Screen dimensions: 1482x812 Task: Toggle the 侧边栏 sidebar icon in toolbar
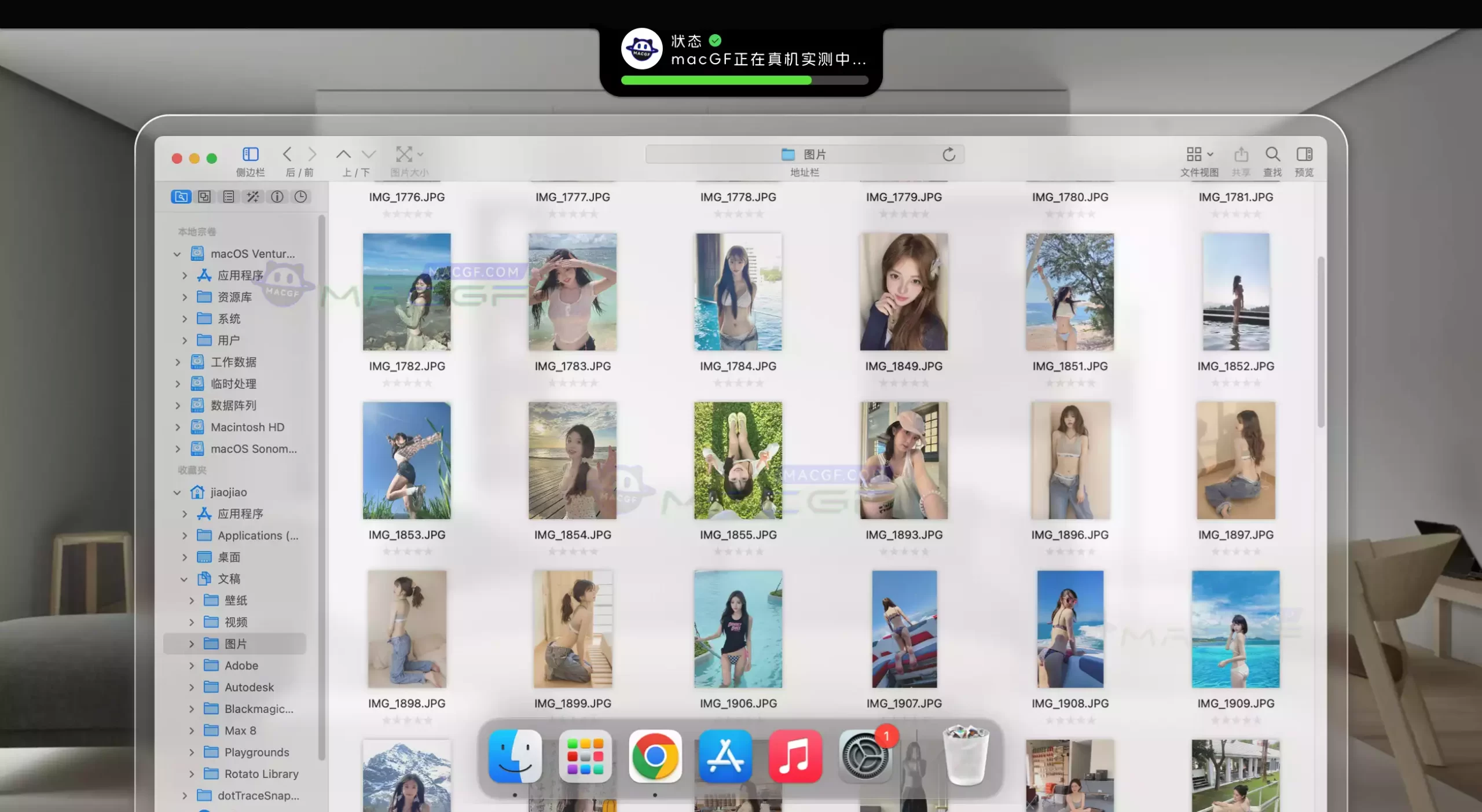(x=250, y=154)
